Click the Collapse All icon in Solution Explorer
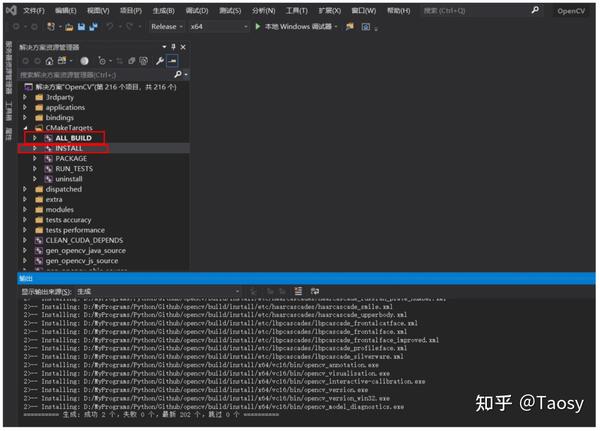The image size is (600, 431). coord(132,60)
